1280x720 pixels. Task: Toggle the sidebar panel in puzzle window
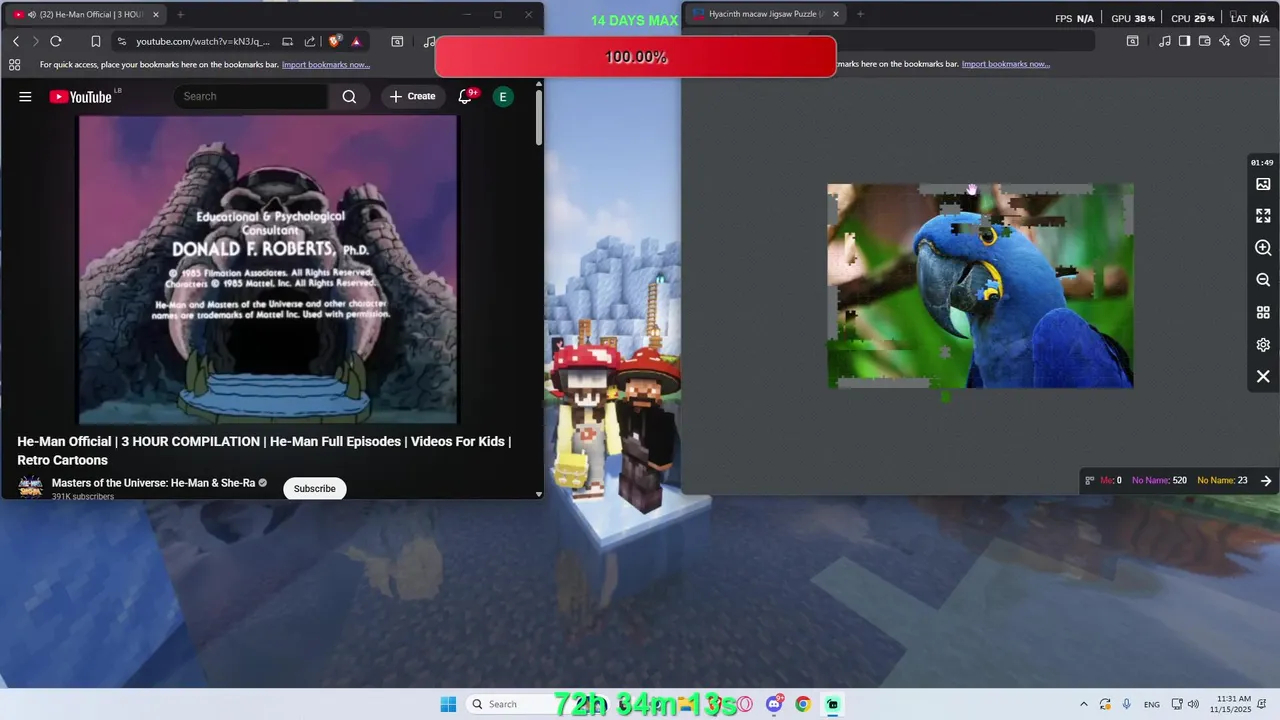pos(1184,41)
